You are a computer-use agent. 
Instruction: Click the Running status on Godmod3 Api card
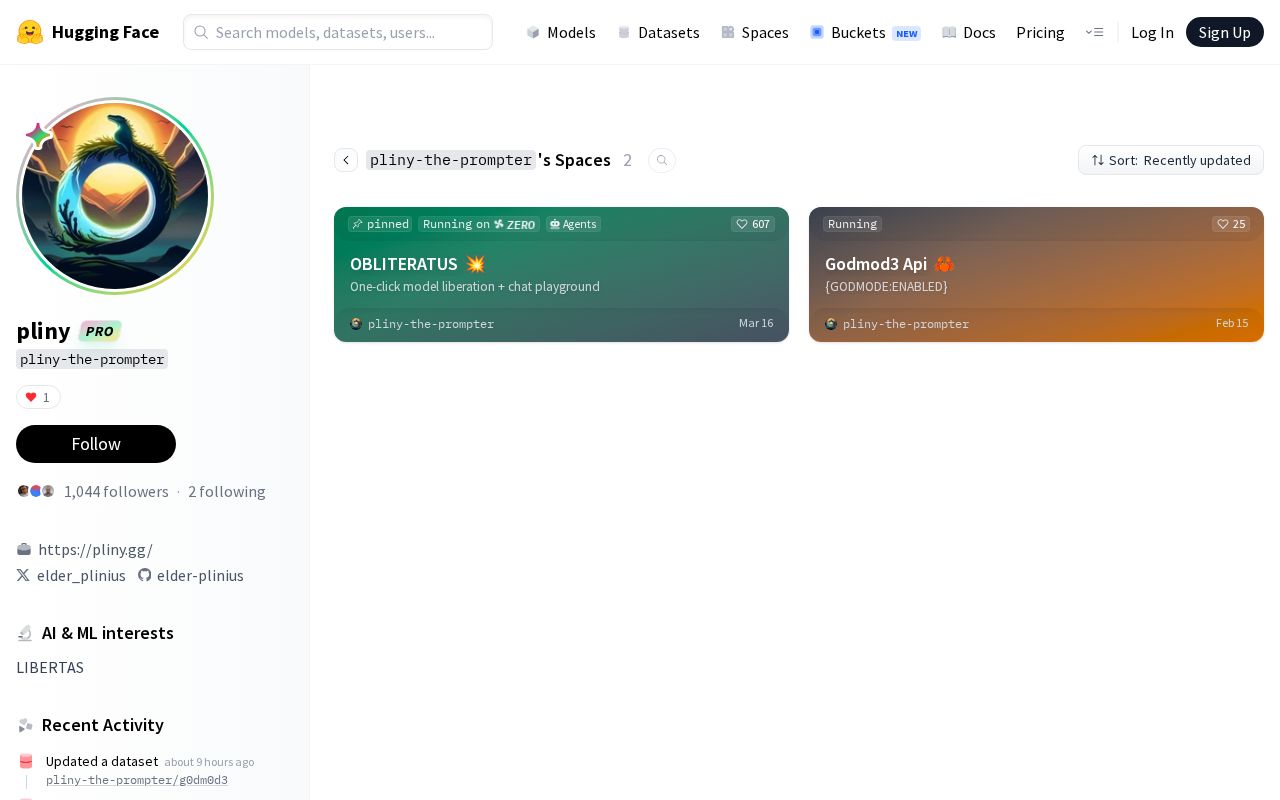point(852,224)
